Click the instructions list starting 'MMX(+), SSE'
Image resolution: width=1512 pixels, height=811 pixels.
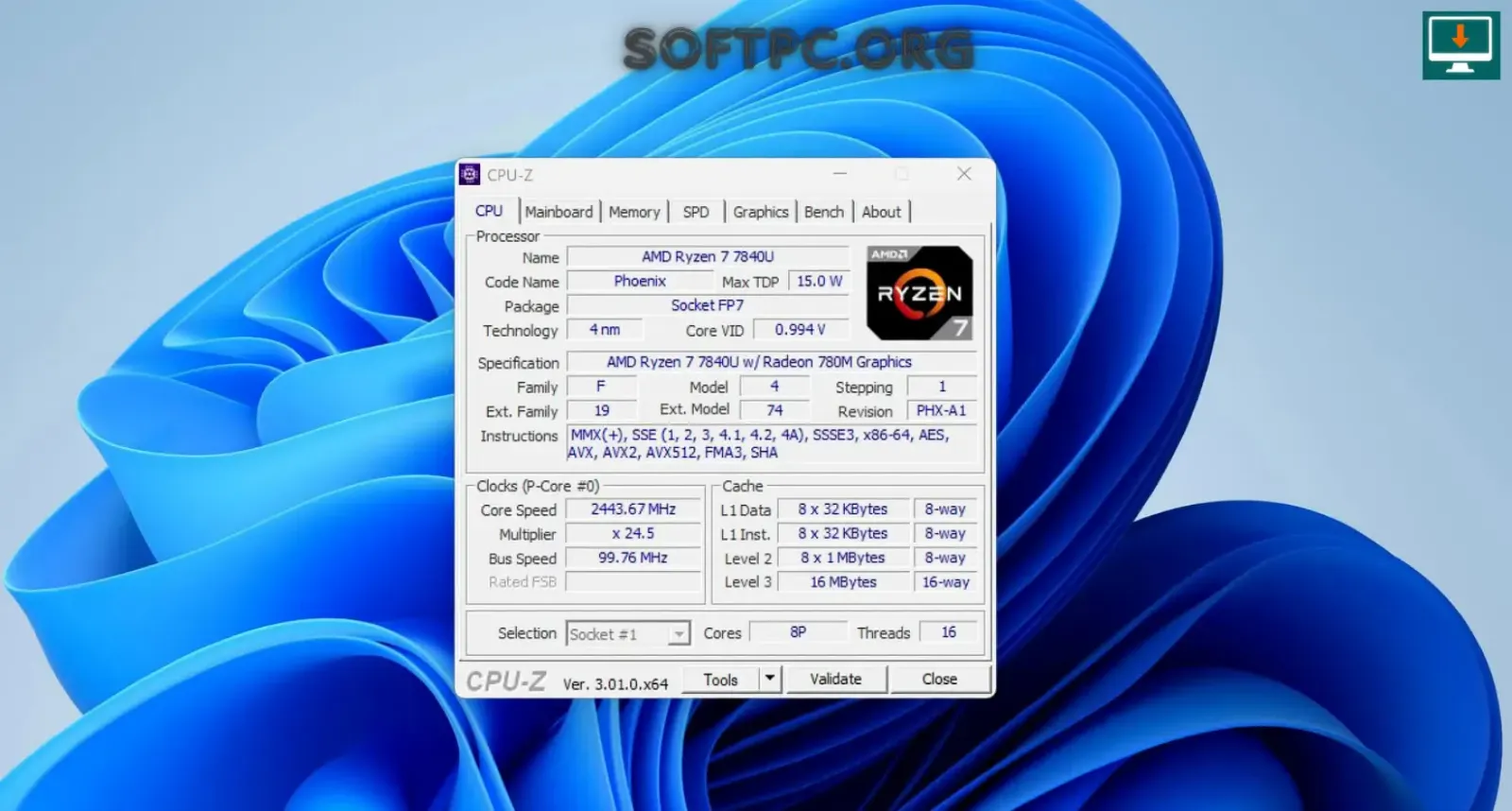(x=771, y=443)
